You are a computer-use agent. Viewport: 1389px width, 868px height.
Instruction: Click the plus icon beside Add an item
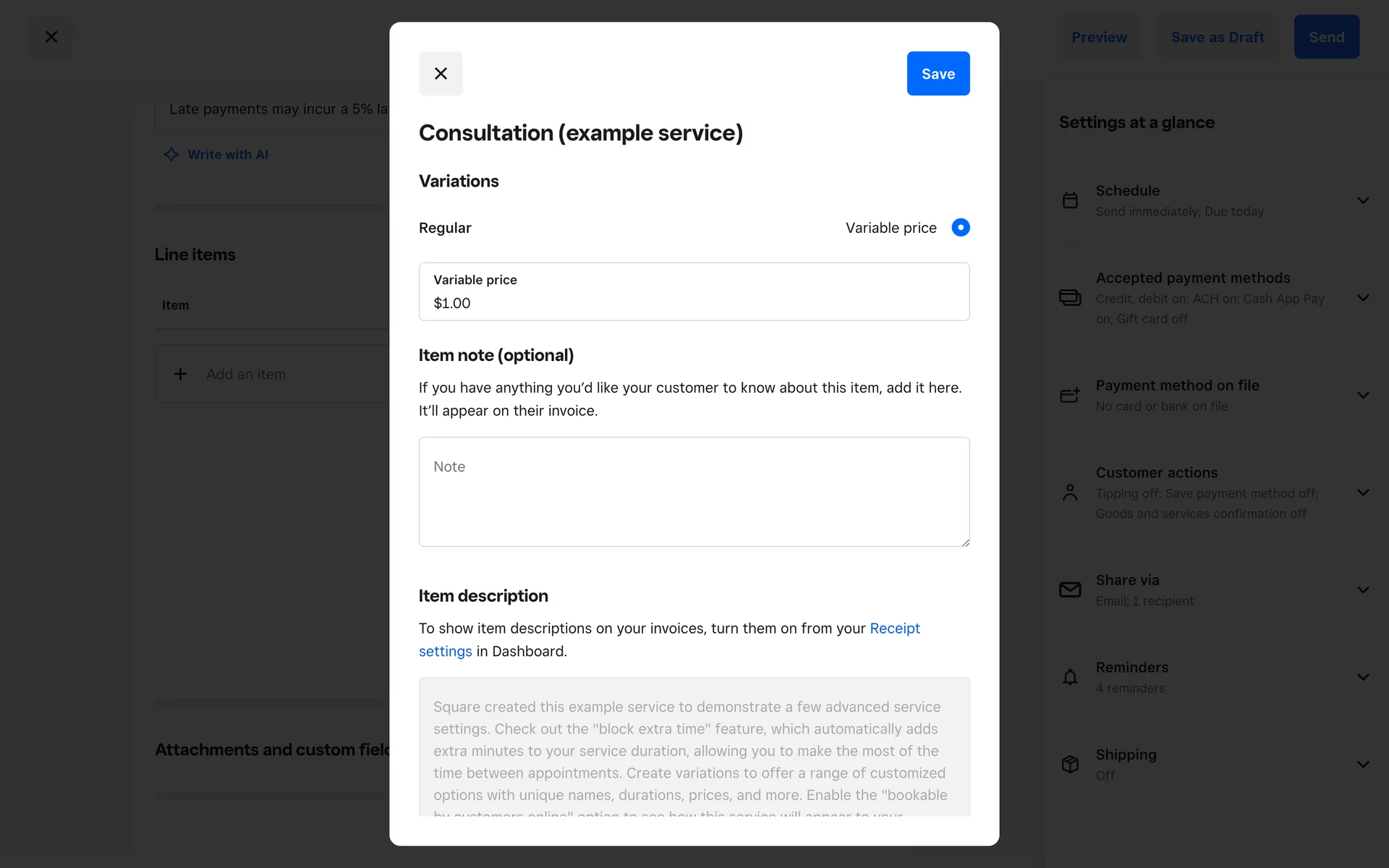181,374
